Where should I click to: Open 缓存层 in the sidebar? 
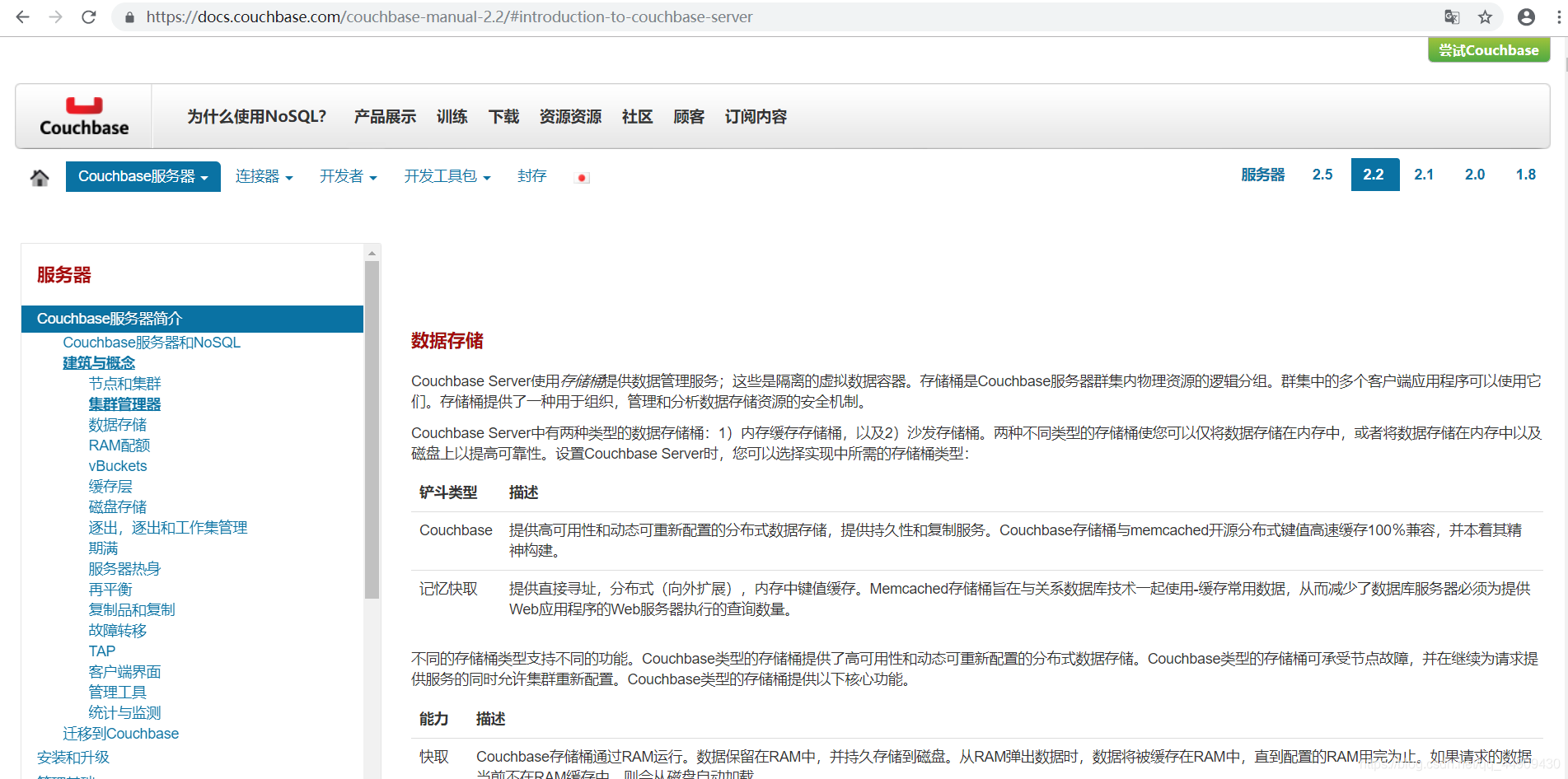110,487
